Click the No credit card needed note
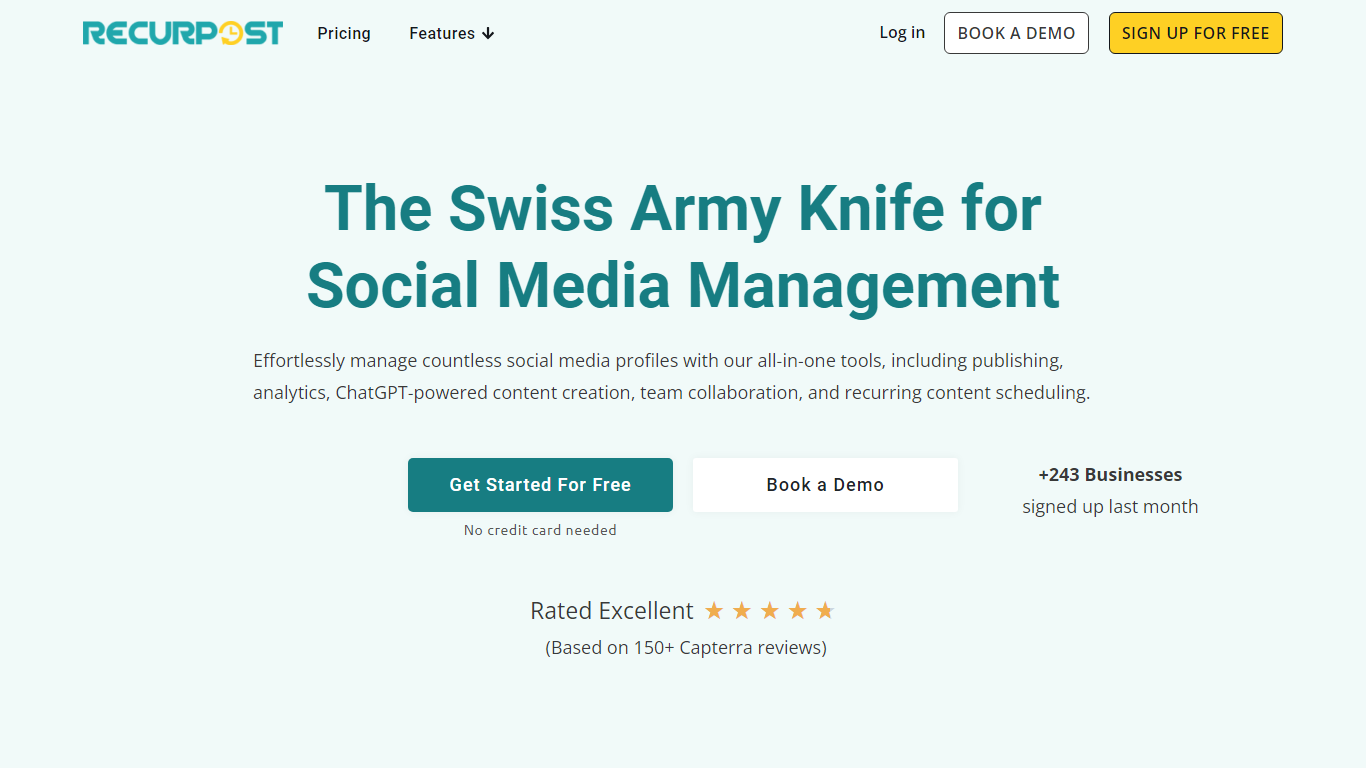This screenshot has width=1366, height=768. 540,530
